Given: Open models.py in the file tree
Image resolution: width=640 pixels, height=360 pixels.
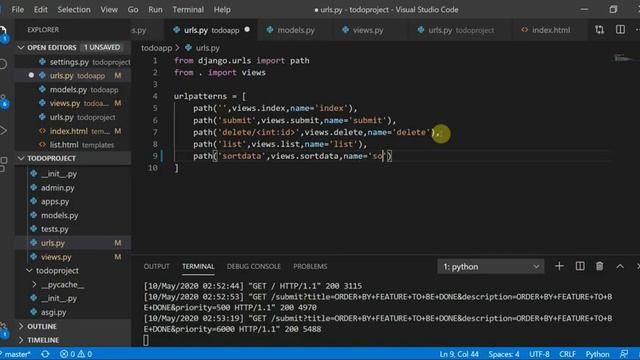Looking at the screenshot, I should [73, 216].
